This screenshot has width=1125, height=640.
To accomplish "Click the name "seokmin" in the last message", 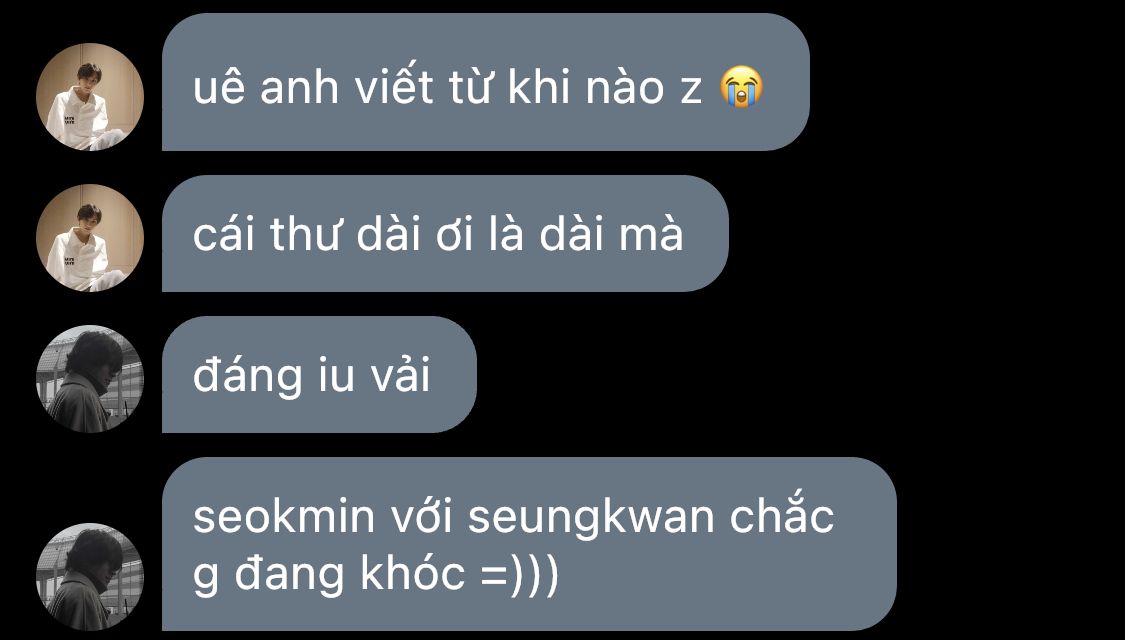I will click(x=284, y=517).
